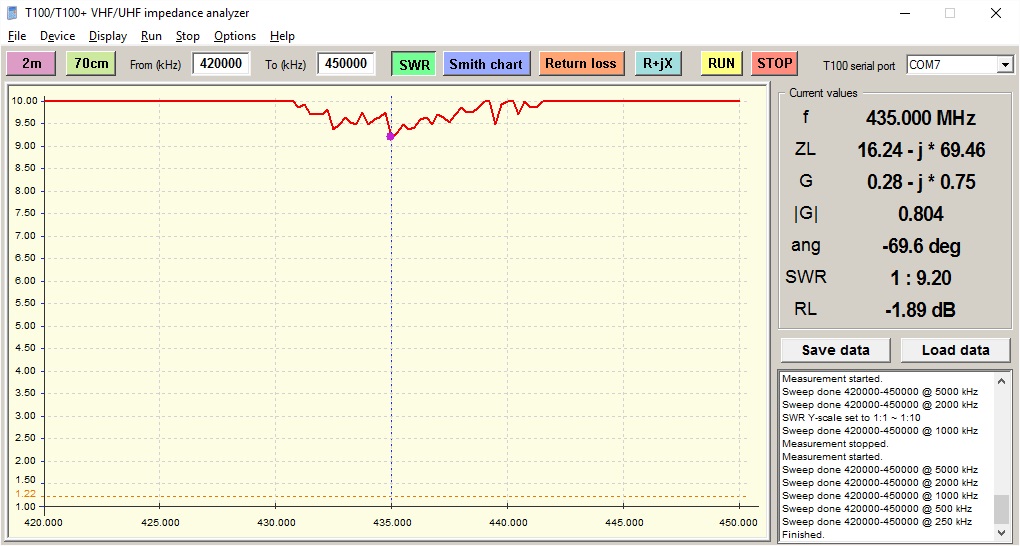Click the Load data button
The image size is (1020, 546).
tap(955, 350)
